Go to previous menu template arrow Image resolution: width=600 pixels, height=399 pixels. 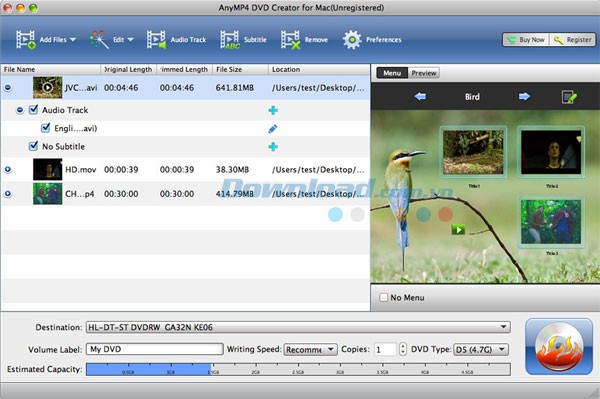click(420, 96)
